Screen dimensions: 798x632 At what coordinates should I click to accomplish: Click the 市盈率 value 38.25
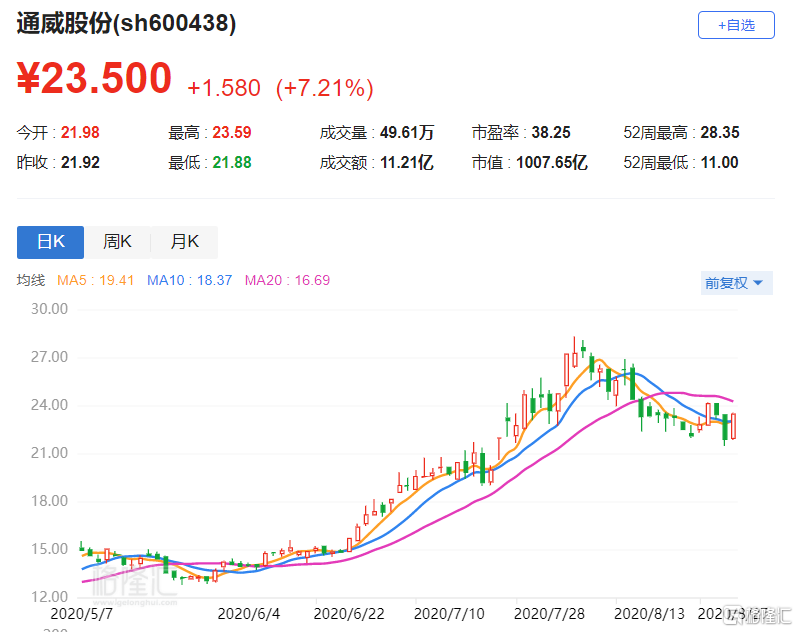pyautogui.click(x=551, y=132)
